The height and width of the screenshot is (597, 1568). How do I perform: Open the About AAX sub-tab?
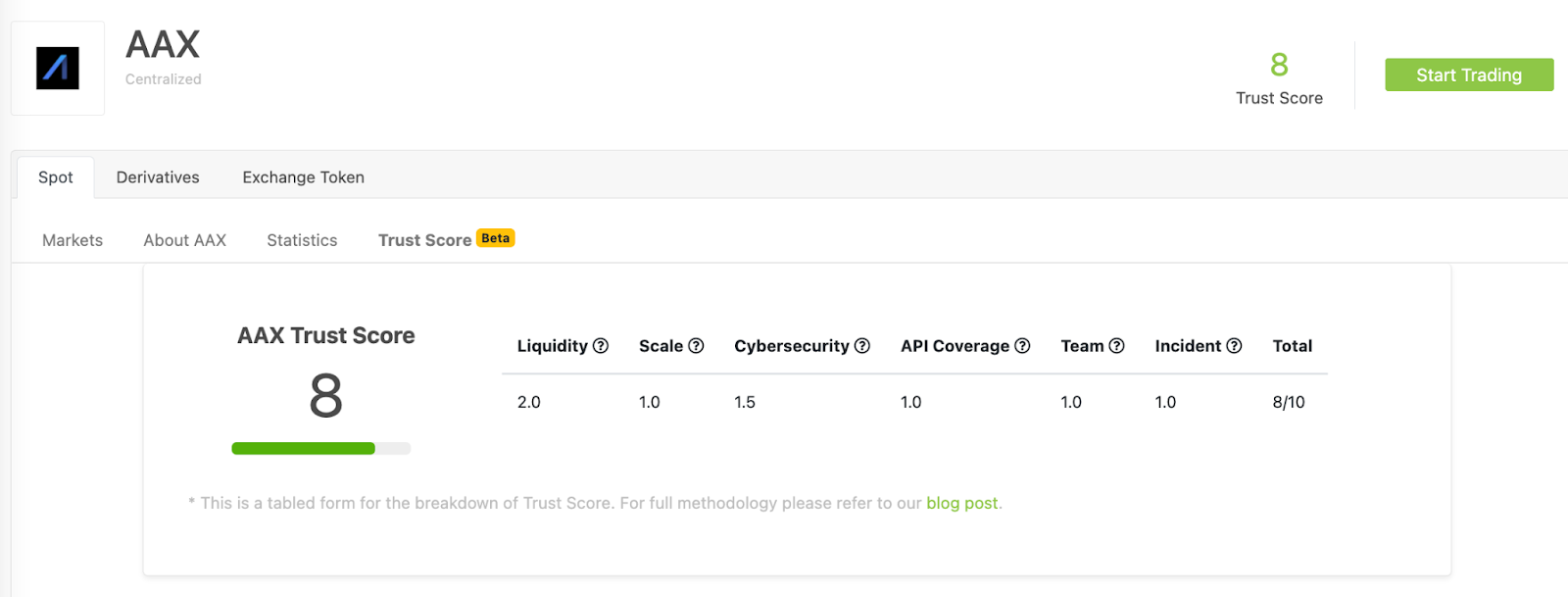coord(185,240)
